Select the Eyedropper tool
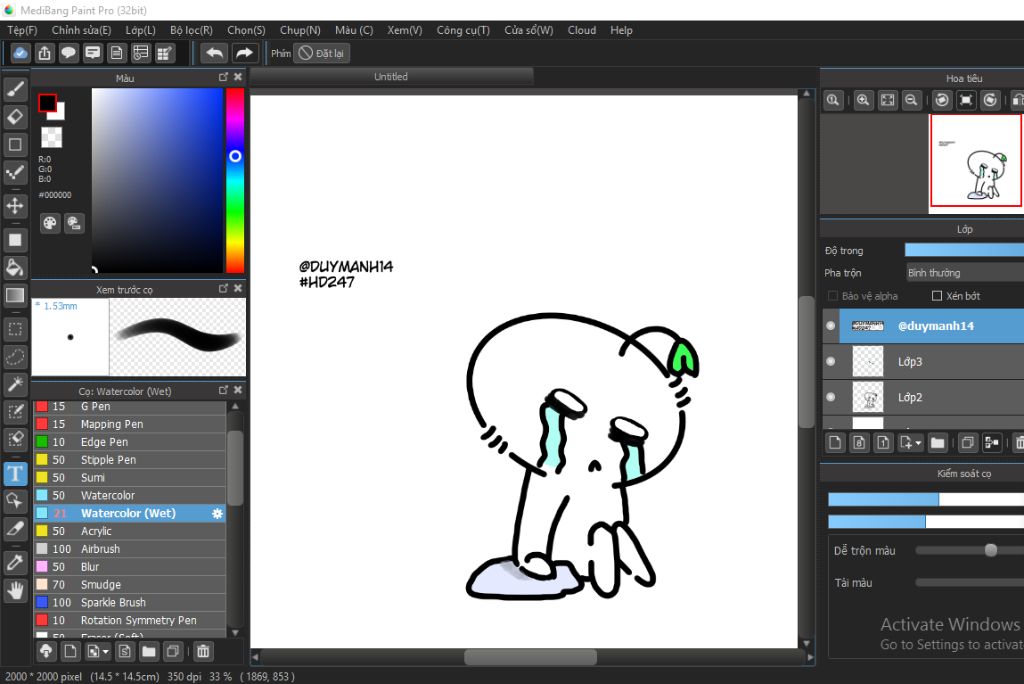The width and height of the screenshot is (1024, 684). click(x=15, y=562)
